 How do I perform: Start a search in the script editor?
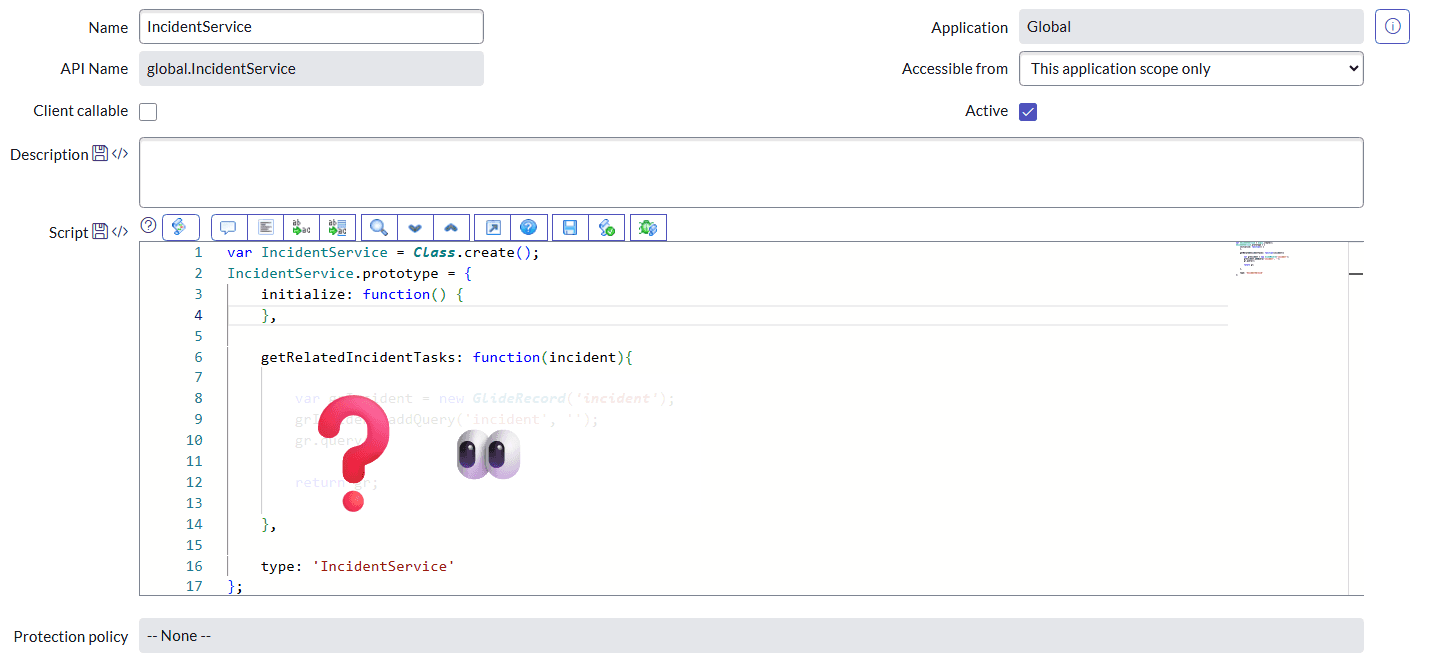[378, 227]
